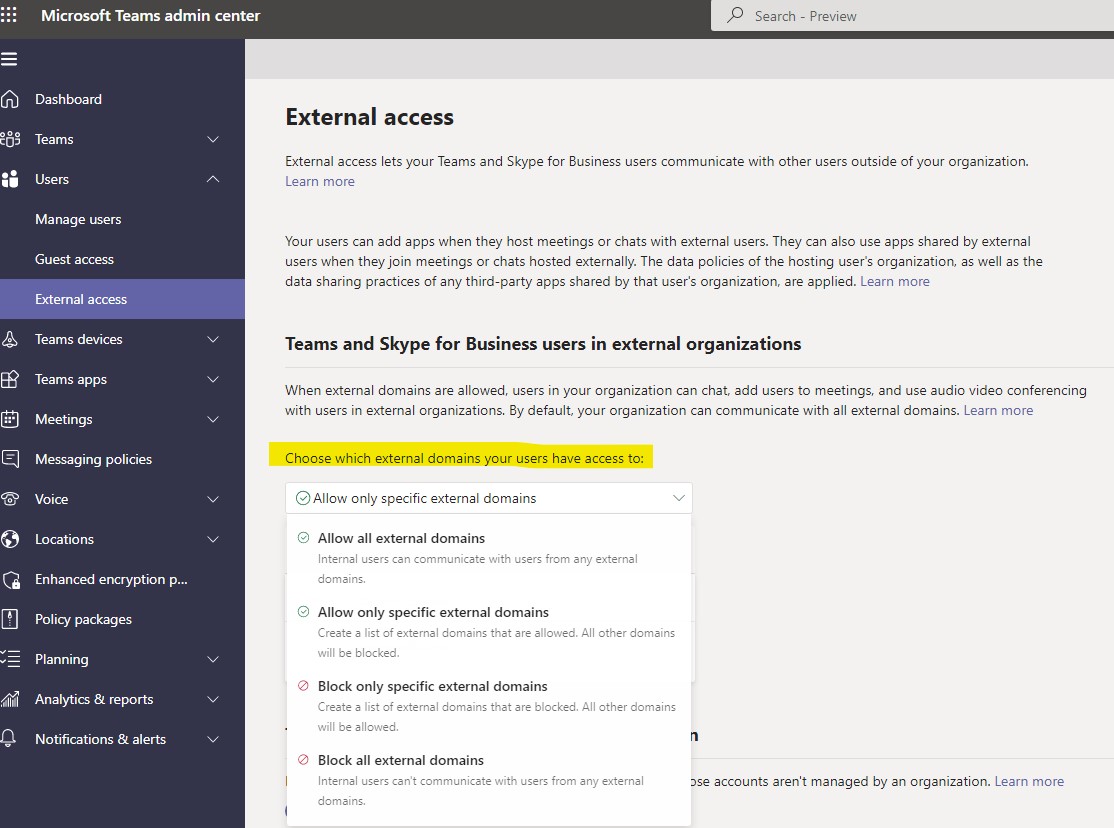Open External access nav item
The image size is (1114, 828).
[122, 299]
